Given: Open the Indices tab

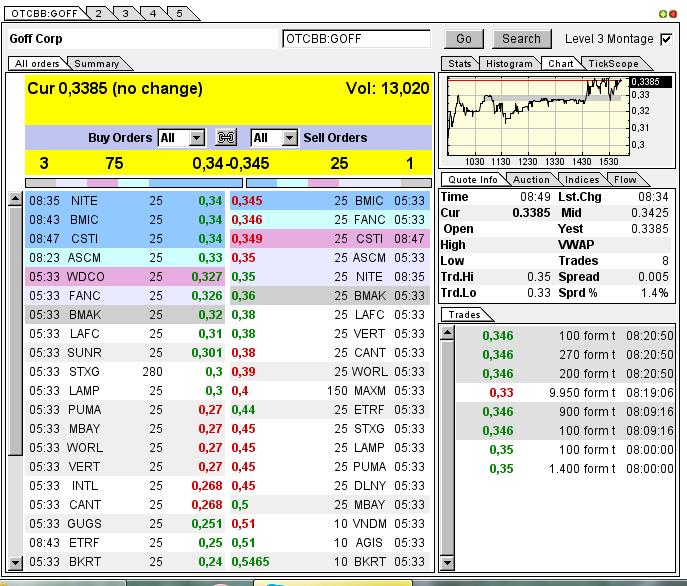Looking at the screenshot, I should (582, 180).
